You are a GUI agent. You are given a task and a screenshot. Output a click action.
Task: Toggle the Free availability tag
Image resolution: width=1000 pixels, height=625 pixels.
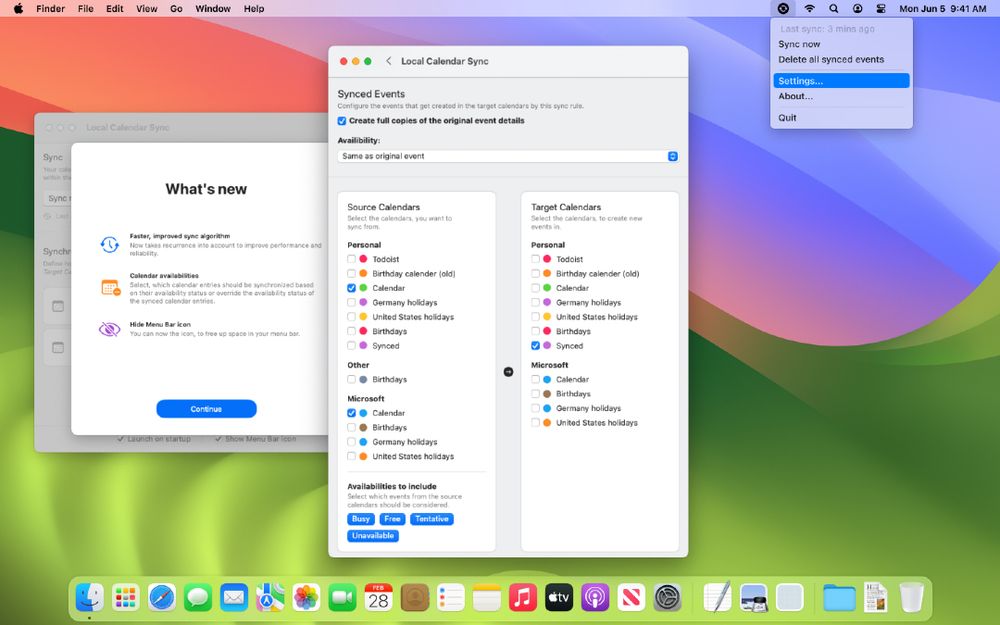click(x=392, y=519)
